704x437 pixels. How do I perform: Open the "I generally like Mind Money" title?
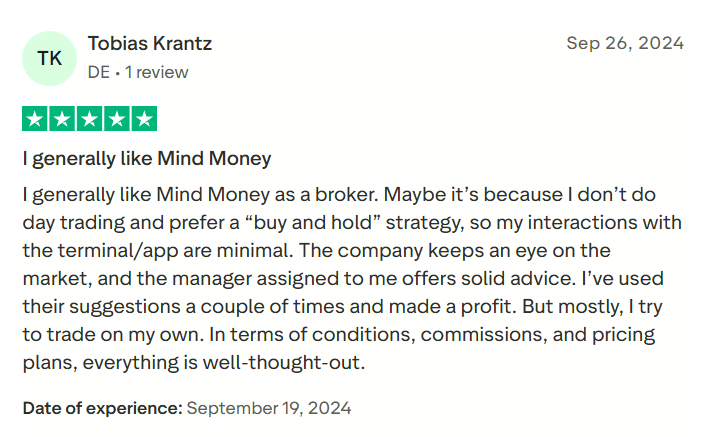[147, 159]
